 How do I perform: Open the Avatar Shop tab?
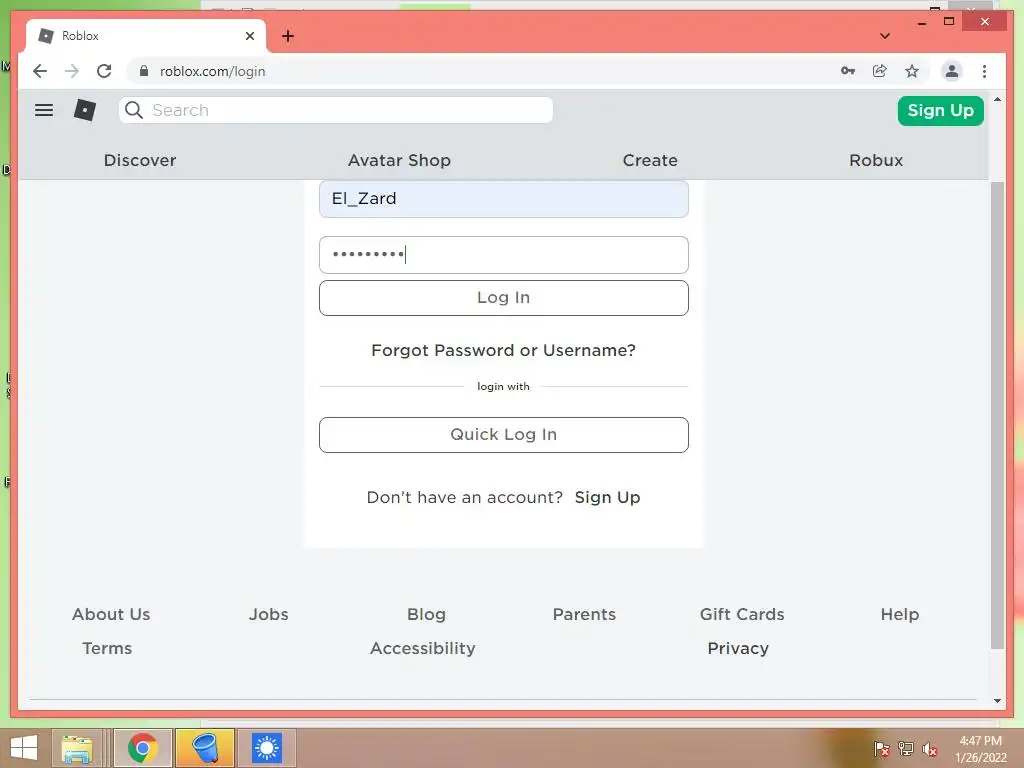tap(399, 160)
